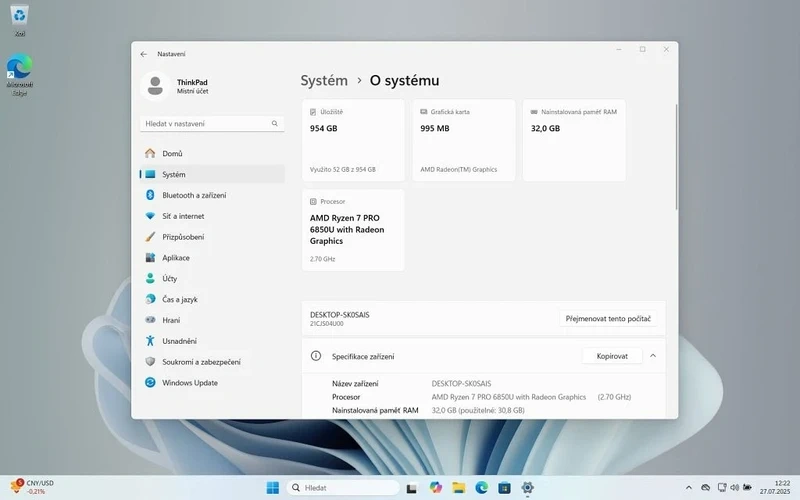
Task: Open the Síť a internet section
Action: tap(183, 216)
